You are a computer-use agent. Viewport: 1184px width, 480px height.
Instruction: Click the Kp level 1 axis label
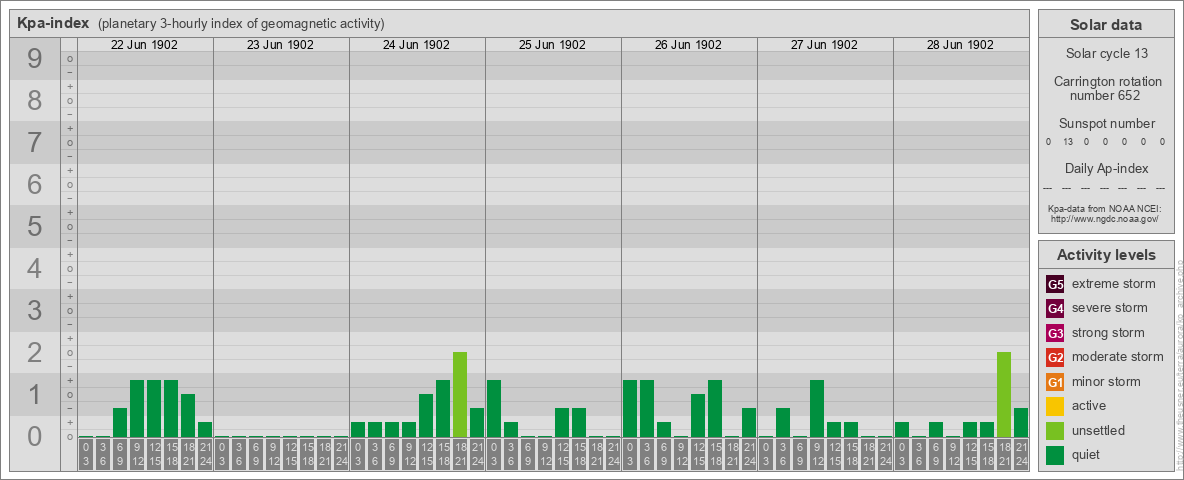pyautogui.click(x=35, y=395)
